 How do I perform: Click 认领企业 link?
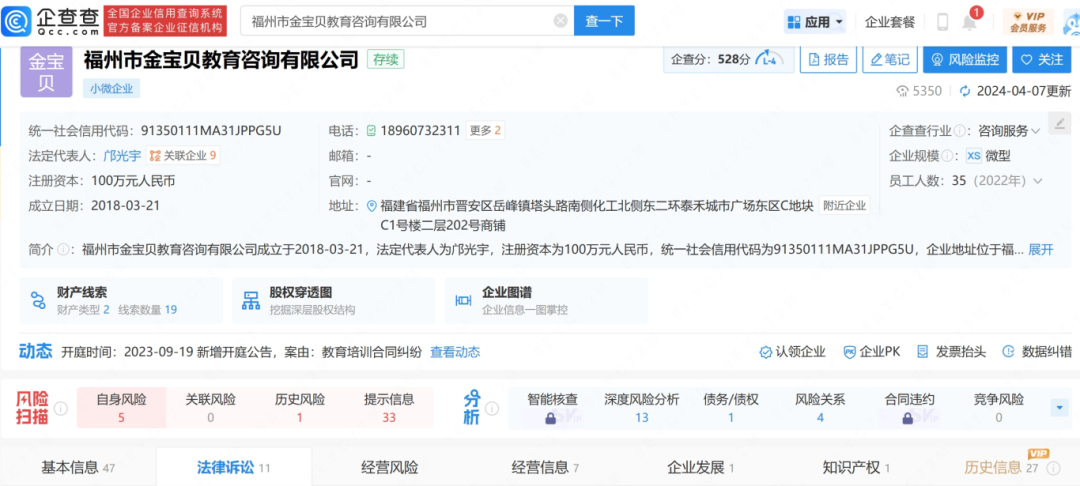(x=792, y=352)
